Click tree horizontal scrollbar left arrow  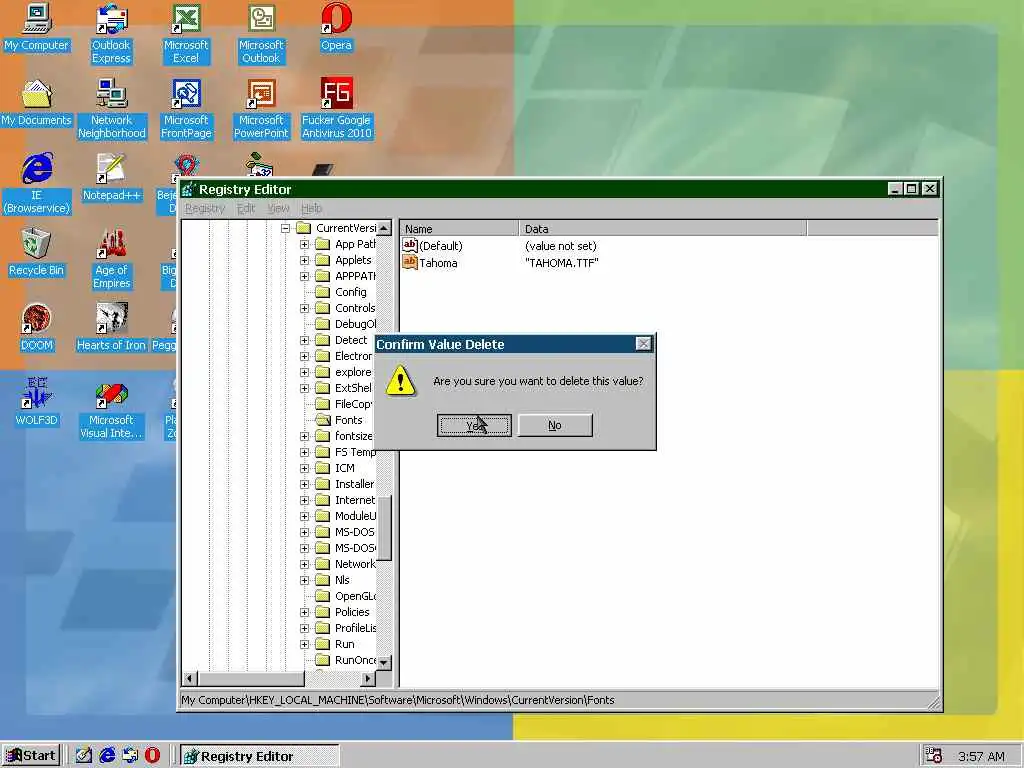click(189, 679)
